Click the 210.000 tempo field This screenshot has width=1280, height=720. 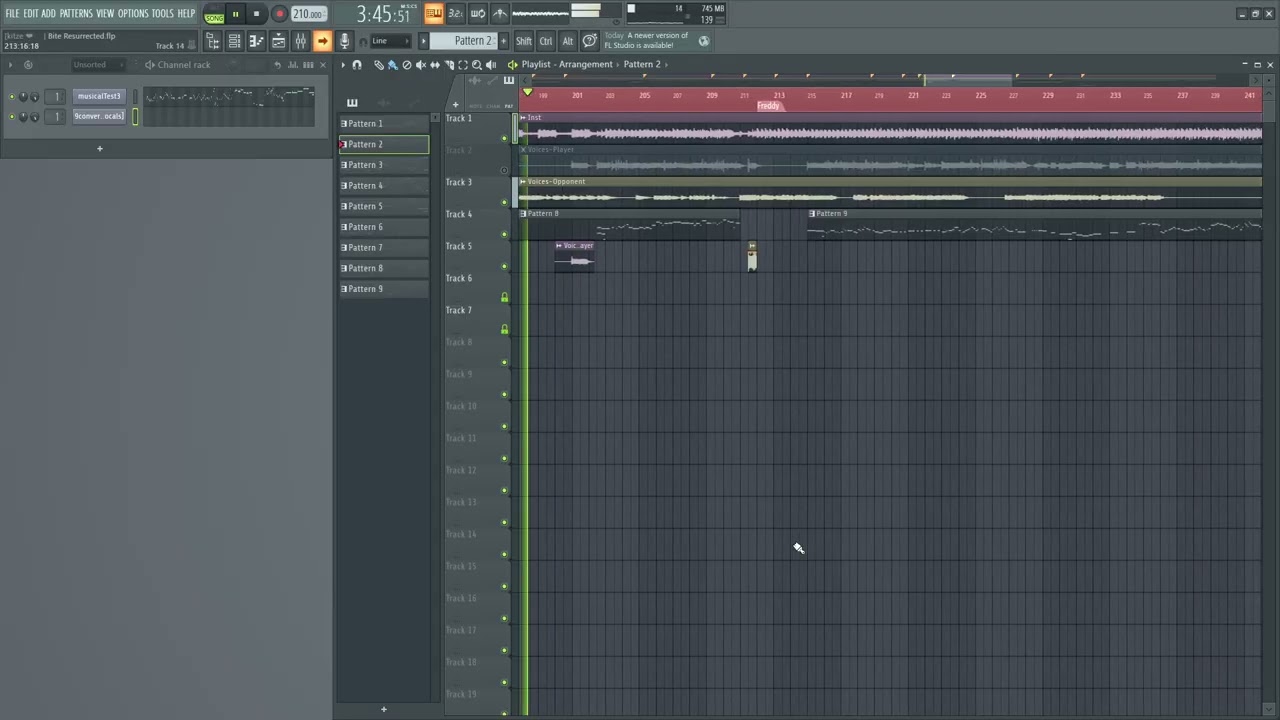click(x=309, y=14)
